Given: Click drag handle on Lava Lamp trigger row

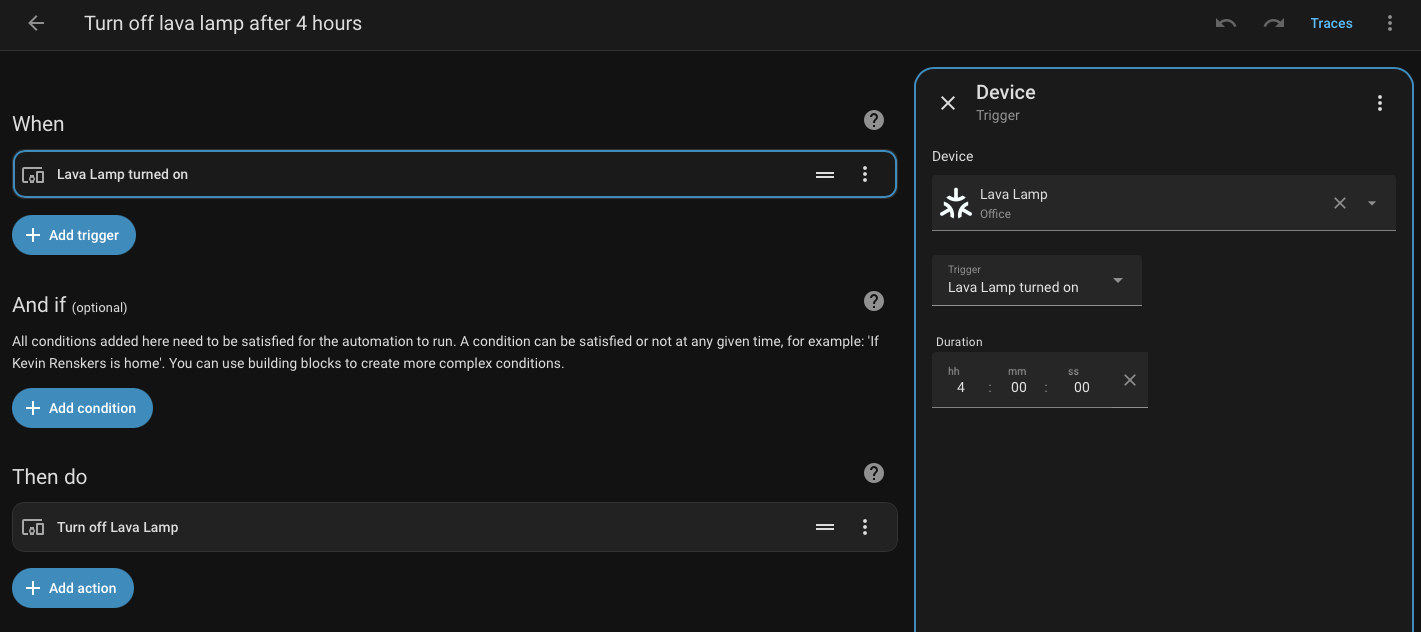Looking at the screenshot, I should tap(825, 174).
